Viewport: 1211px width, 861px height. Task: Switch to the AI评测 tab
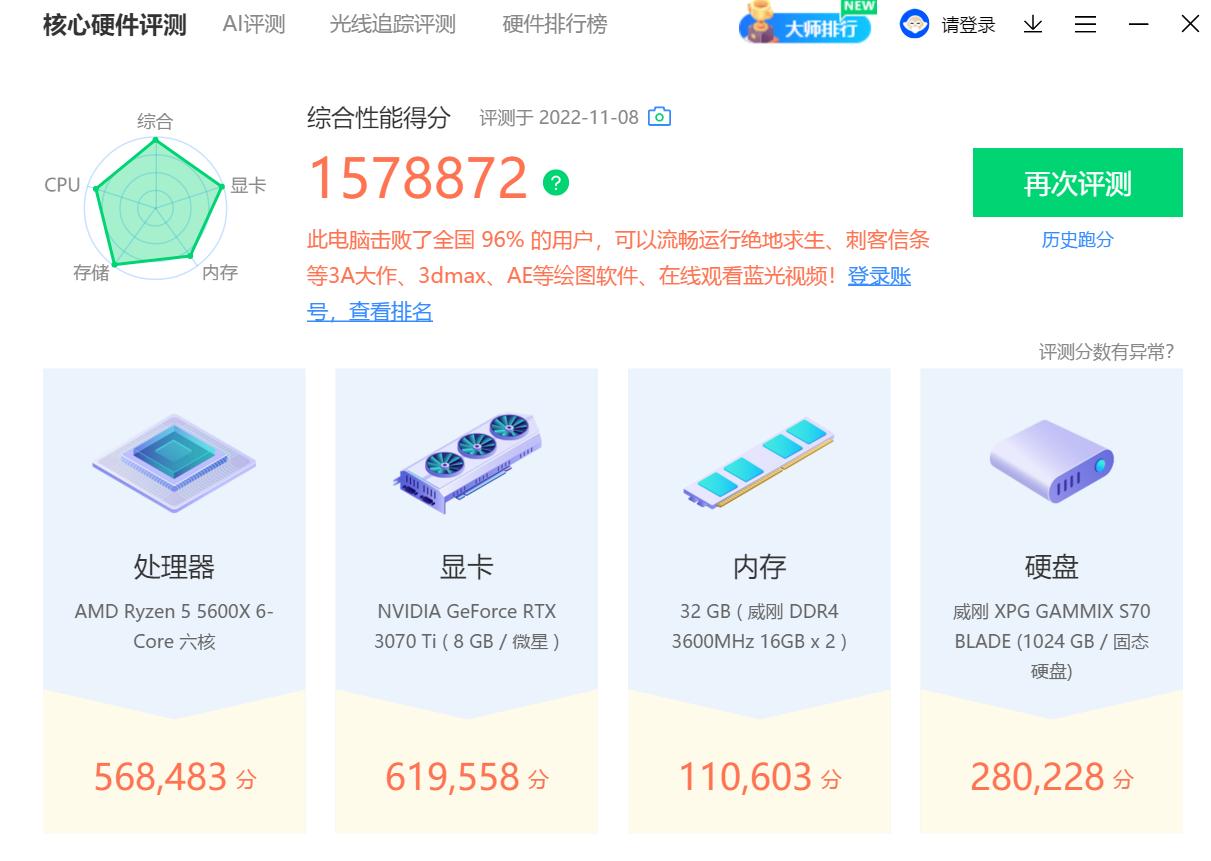pyautogui.click(x=254, y=24)
